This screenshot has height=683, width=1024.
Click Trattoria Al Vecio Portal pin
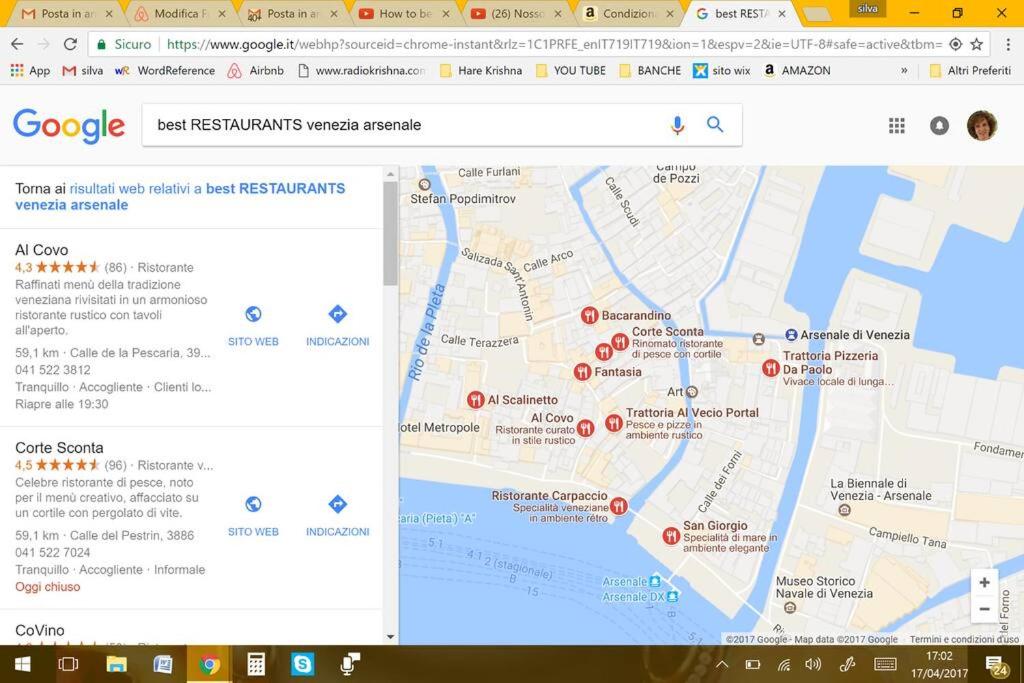613,422
